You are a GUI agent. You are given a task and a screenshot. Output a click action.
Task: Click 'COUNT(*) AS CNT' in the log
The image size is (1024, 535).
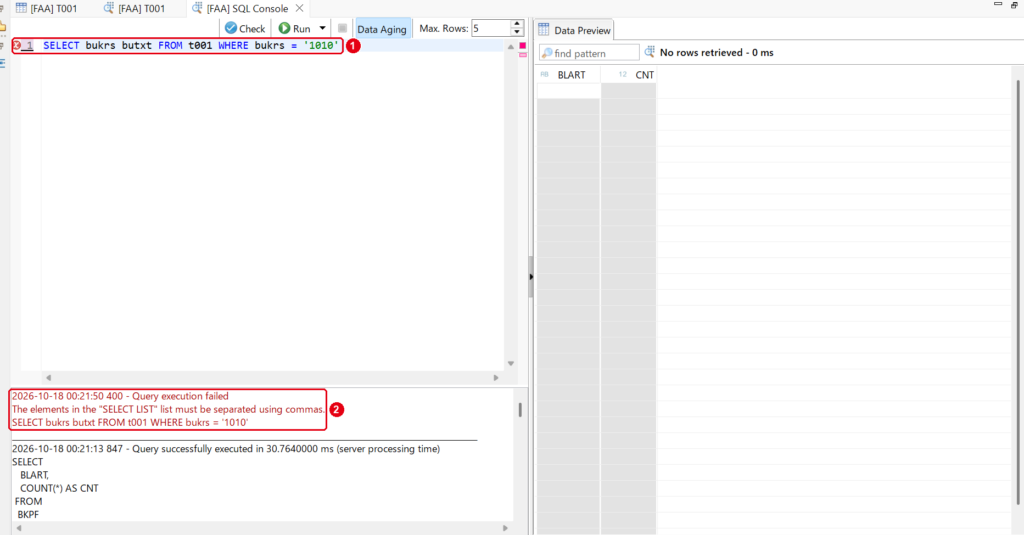coord(59,488)
